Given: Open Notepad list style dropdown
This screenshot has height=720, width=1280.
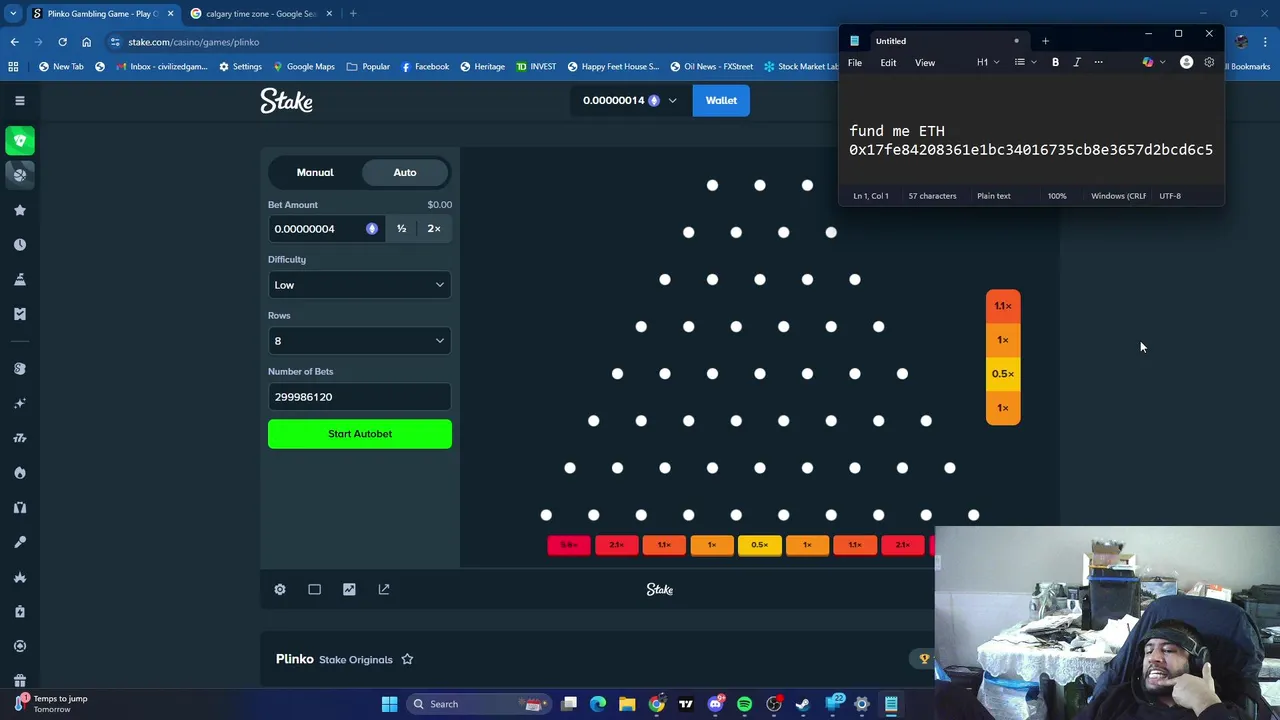Looking at the screenshot, I should [x=1024, y=62].
